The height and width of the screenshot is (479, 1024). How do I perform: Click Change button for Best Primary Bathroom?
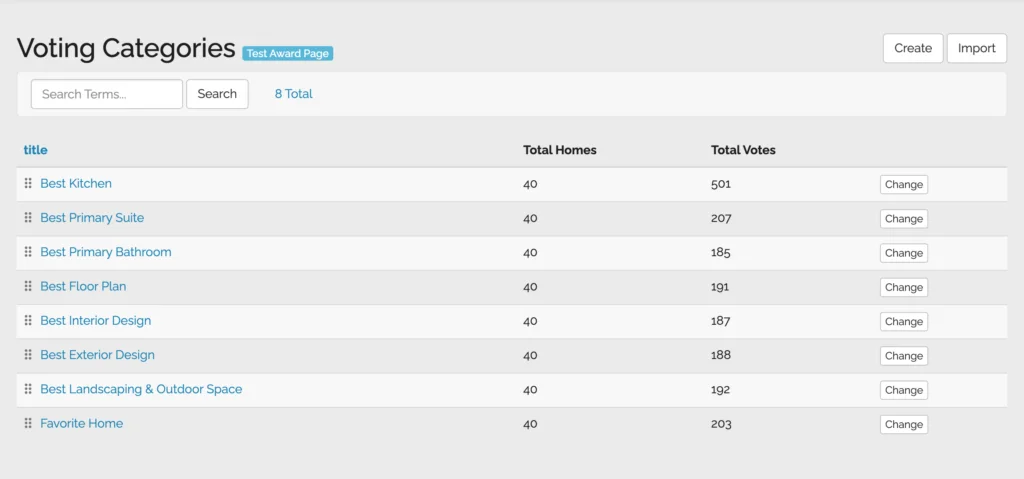point(904,254)
